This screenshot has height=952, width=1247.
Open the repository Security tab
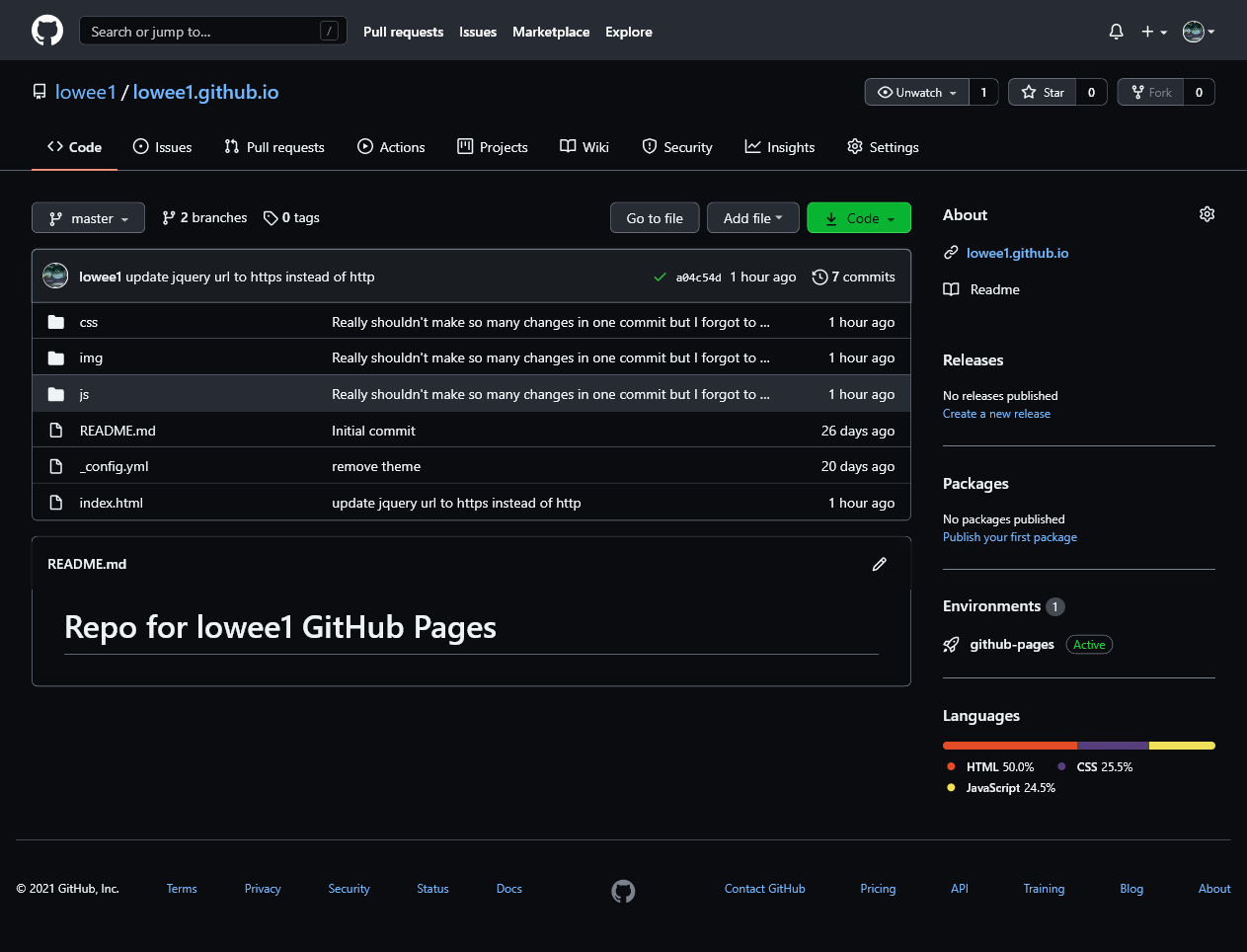(x=677, y=147)
